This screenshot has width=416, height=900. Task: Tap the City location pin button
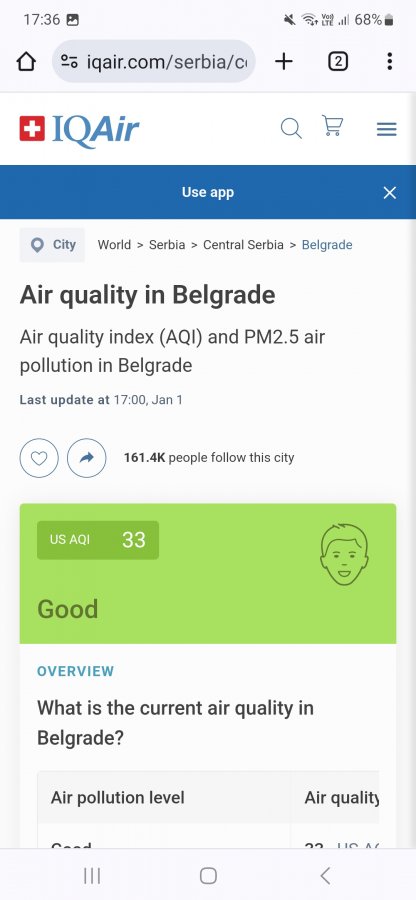(52, 245)
